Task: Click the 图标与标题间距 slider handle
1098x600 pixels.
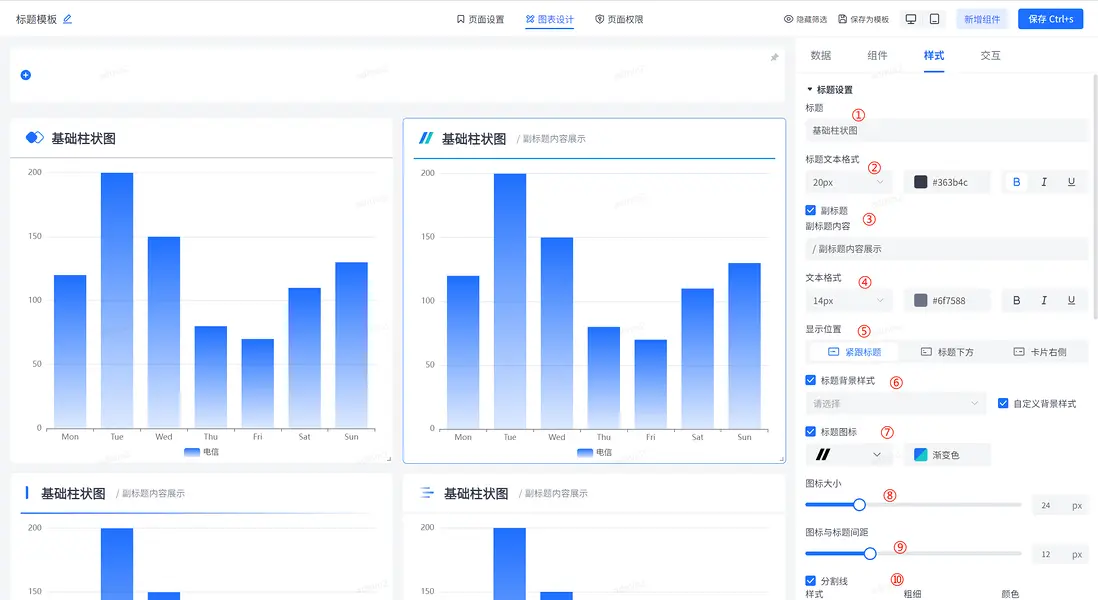Action: [x=870, y=554]
